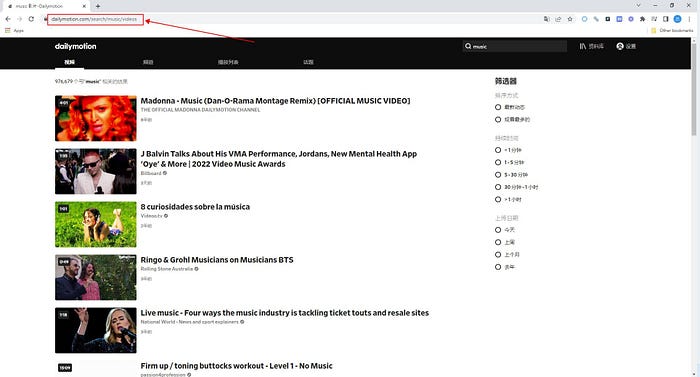Focus the Dailymotion search box containing music
Image resolution: width=700 pixels, height=377 pixels.
tap(515, 46)
